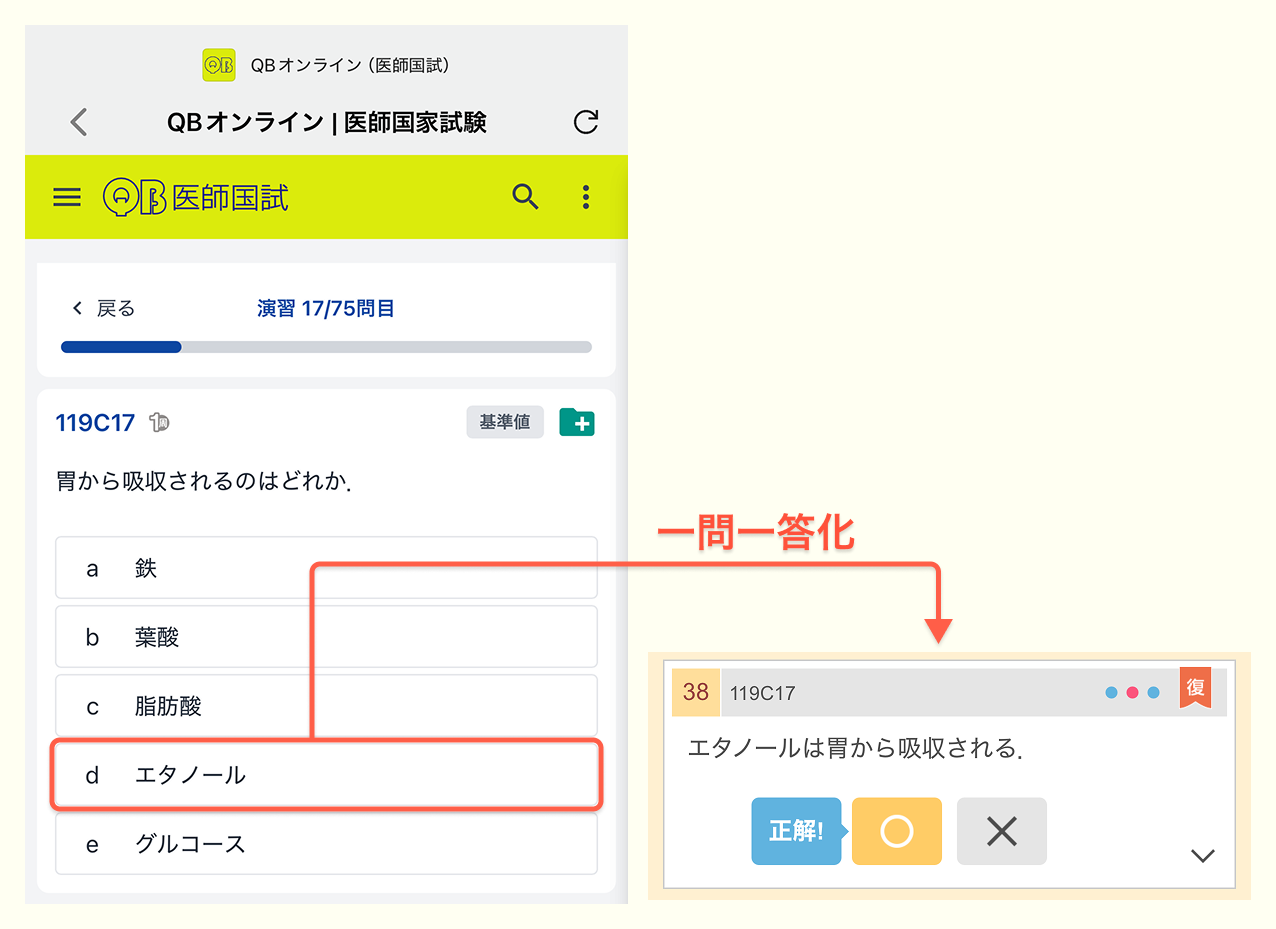Select answer choice a 鉄
The image size is (1276, 929).
pyautogui.click(x=326, y=568)
